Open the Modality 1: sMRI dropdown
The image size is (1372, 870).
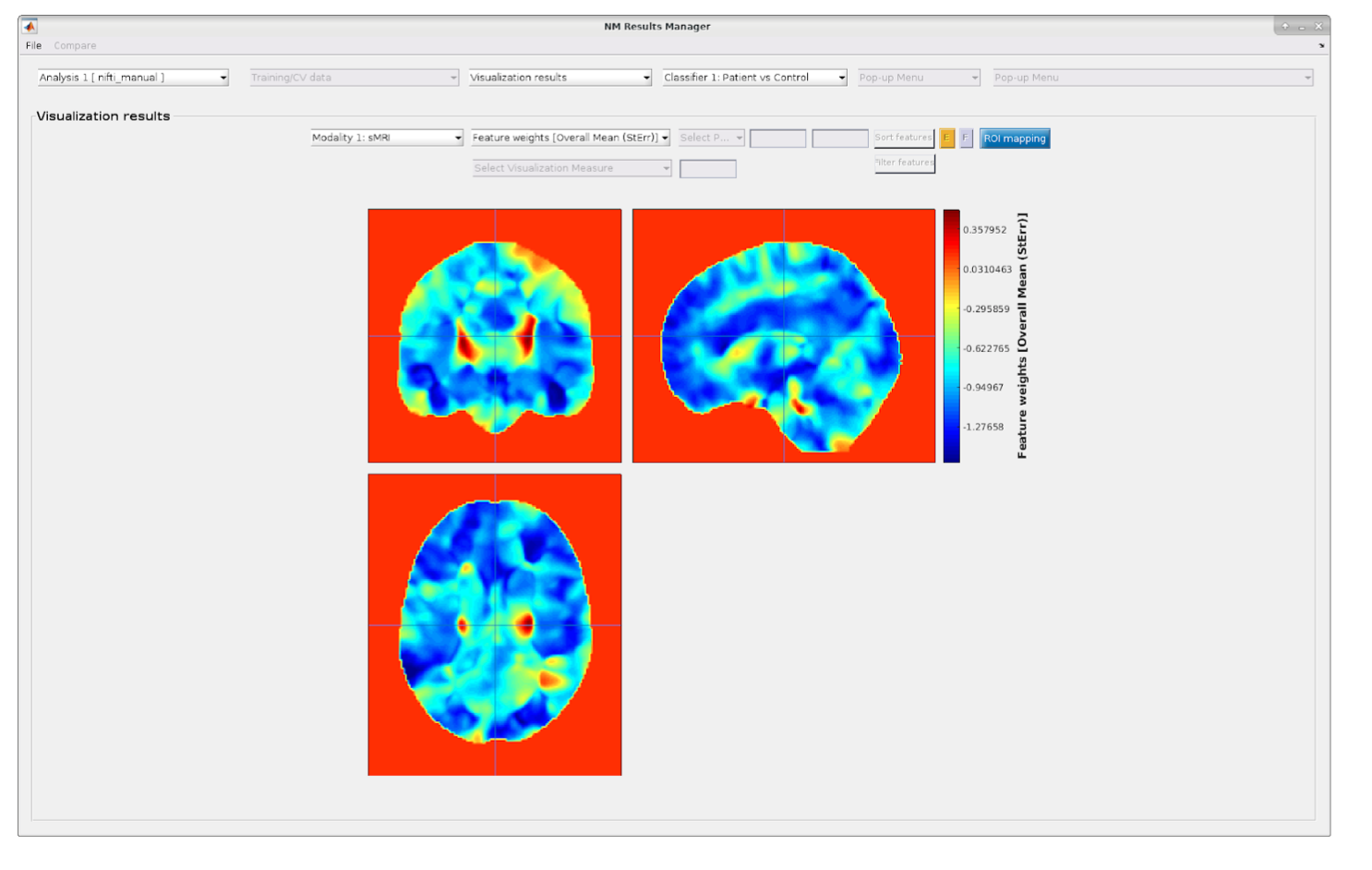[x=386, y=137]
